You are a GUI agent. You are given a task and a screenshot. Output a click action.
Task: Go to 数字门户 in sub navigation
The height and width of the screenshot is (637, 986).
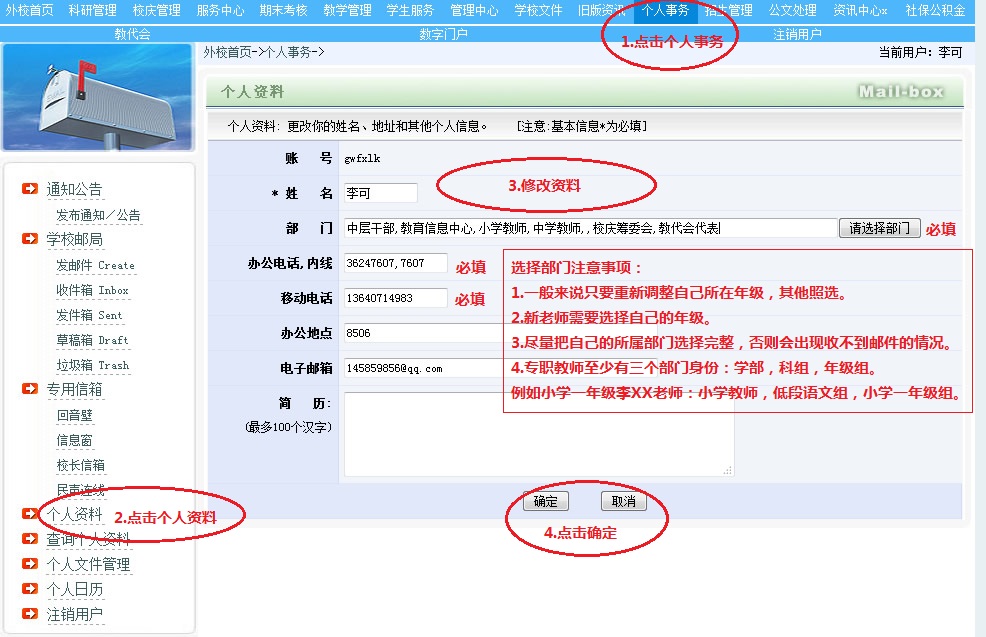(443, 34)
